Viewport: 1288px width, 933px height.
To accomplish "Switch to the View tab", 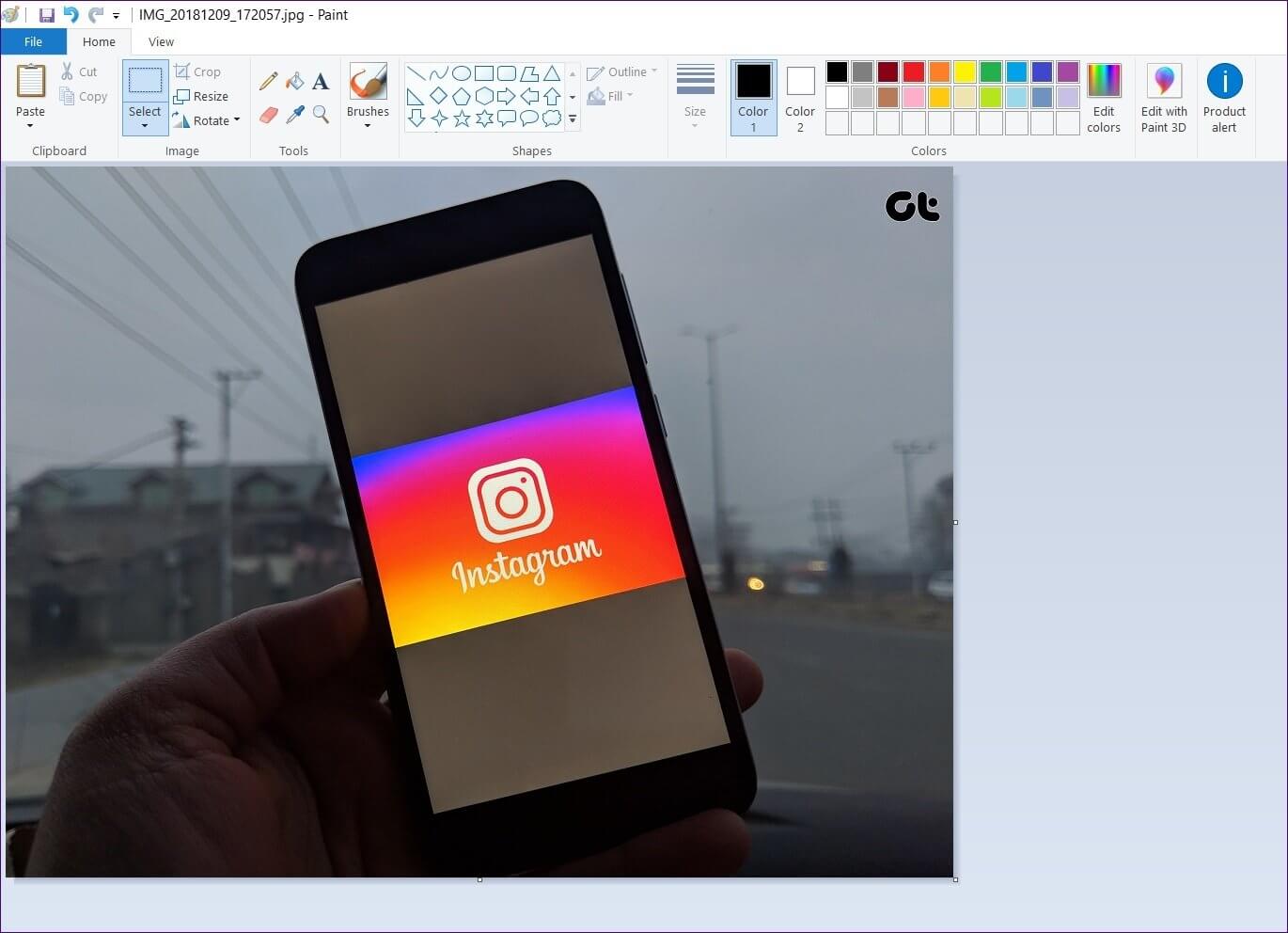I will [161, 41].
